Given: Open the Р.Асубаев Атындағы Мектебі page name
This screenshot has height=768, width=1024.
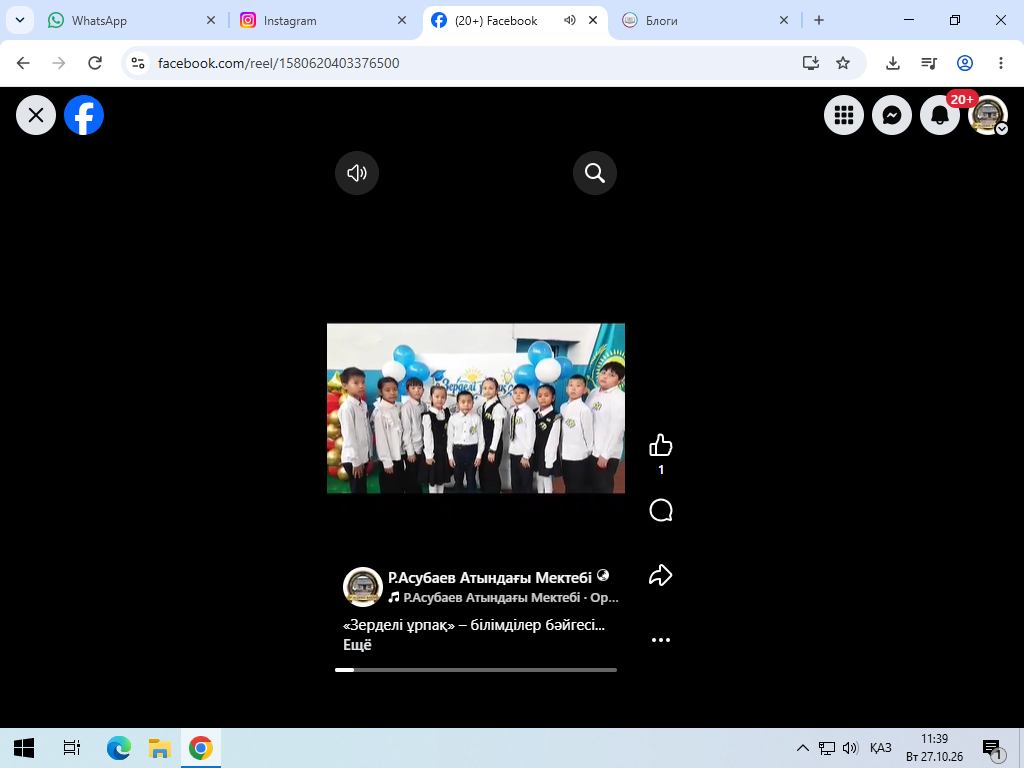Looking at the screenshot, I should pyautogui.click(x=490, y=577).
